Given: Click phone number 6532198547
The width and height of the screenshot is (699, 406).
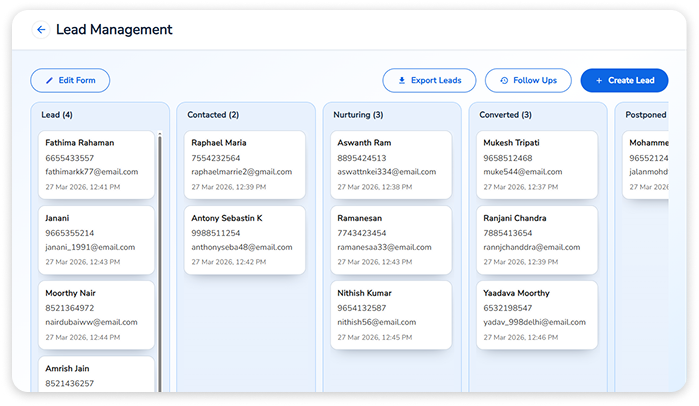Looking at the screenshot, I should click(508, 308).
